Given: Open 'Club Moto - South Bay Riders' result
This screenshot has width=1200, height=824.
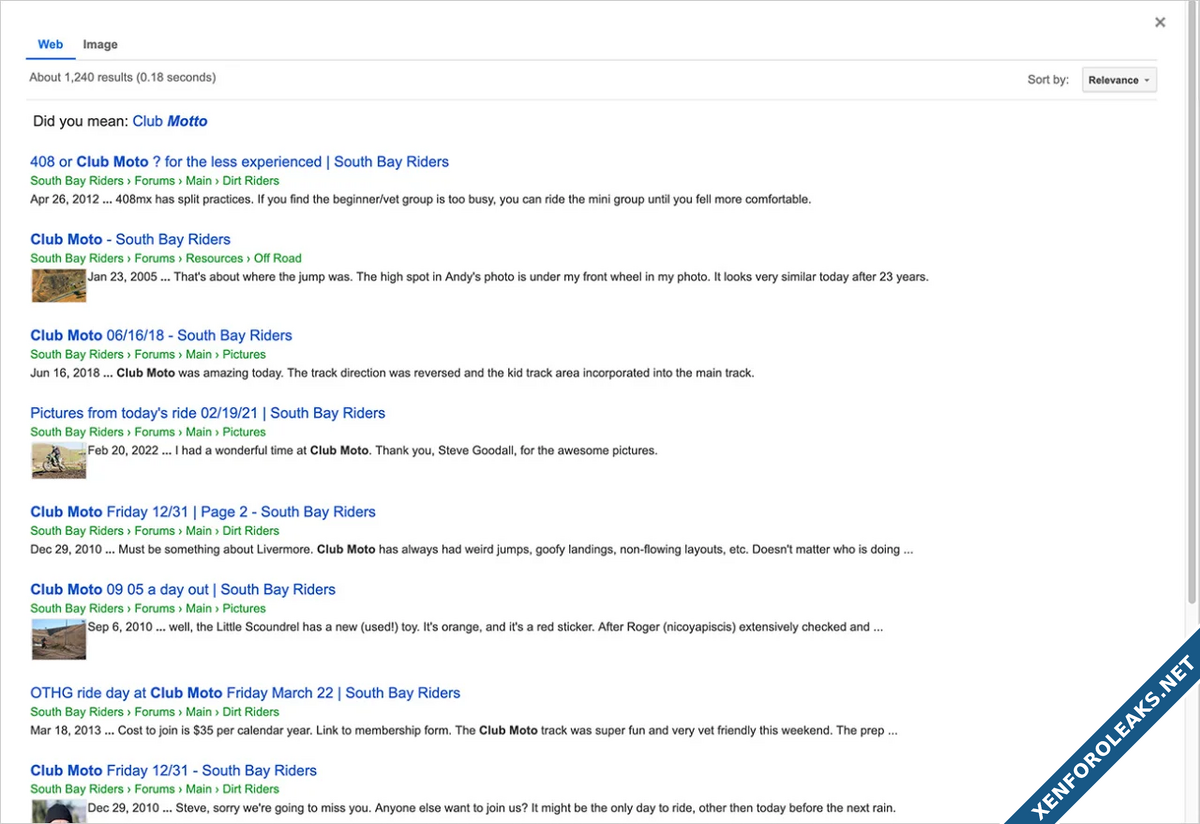Looking at the screenshot, I should pyautogui.click(x=130, y=239).
